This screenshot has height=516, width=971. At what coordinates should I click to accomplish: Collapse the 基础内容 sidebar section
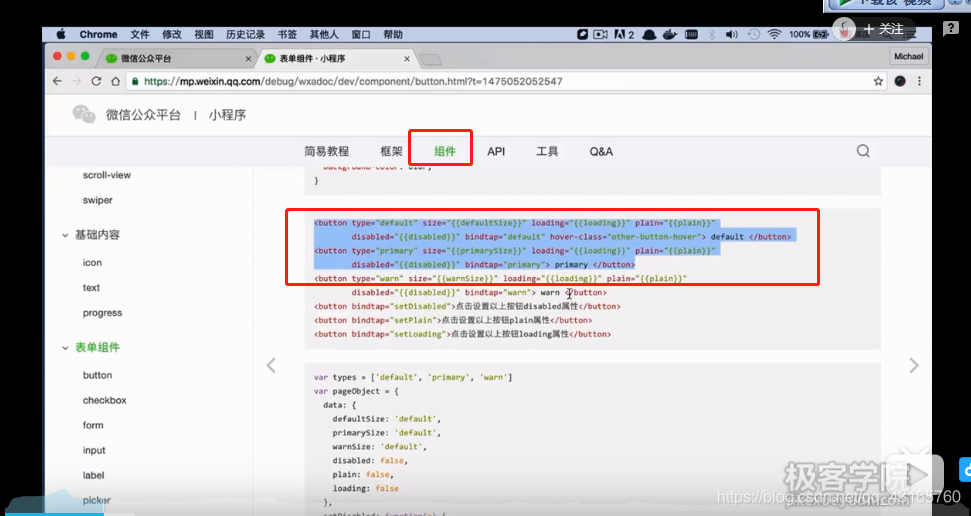click(x=91, y=235)
